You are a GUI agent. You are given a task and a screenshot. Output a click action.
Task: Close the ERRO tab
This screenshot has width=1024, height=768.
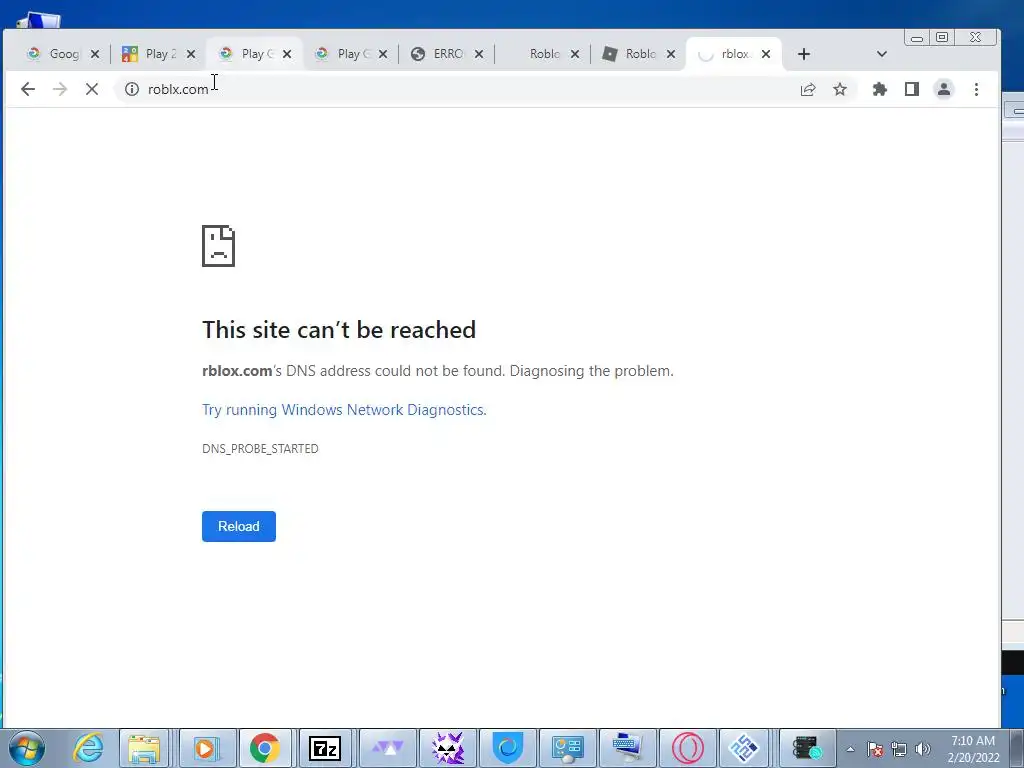click(479, 54)
